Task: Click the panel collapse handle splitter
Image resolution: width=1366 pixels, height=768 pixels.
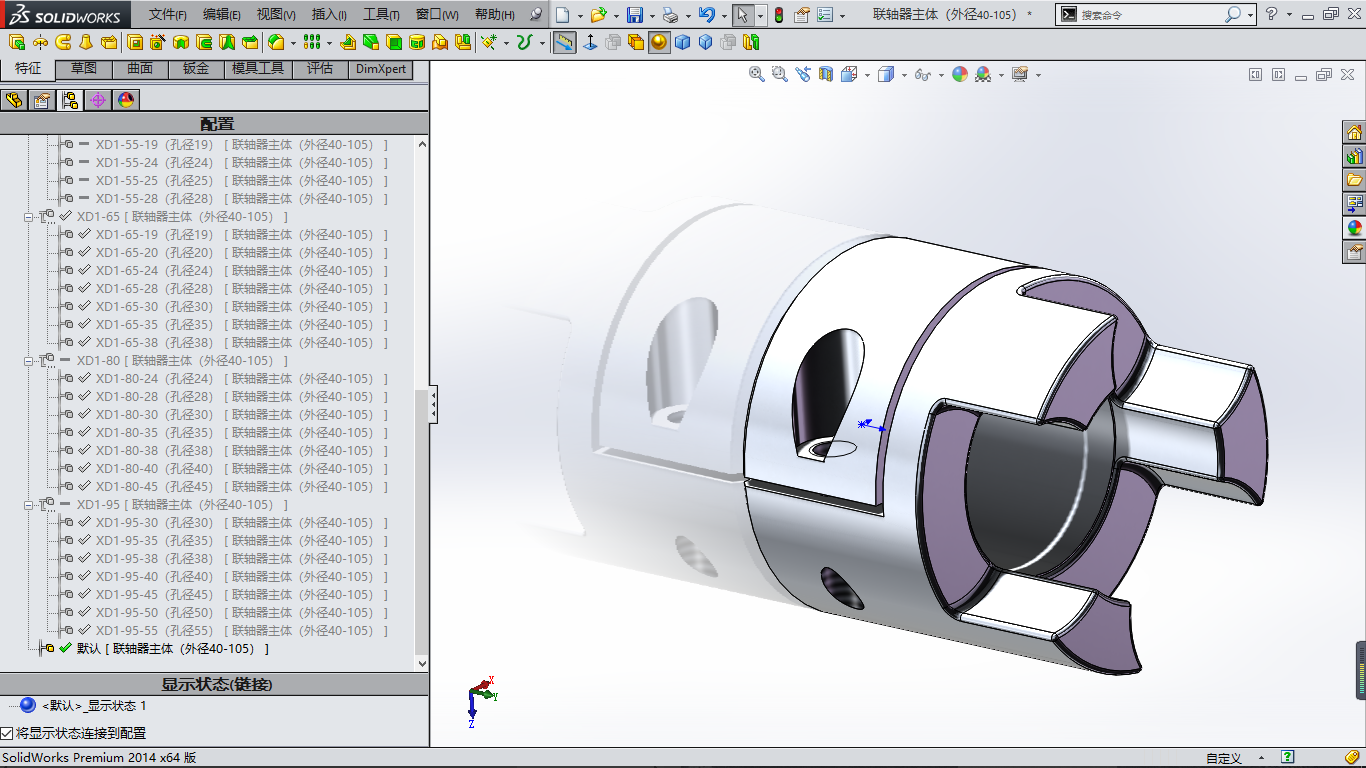Action: click(x=433, y=405)
